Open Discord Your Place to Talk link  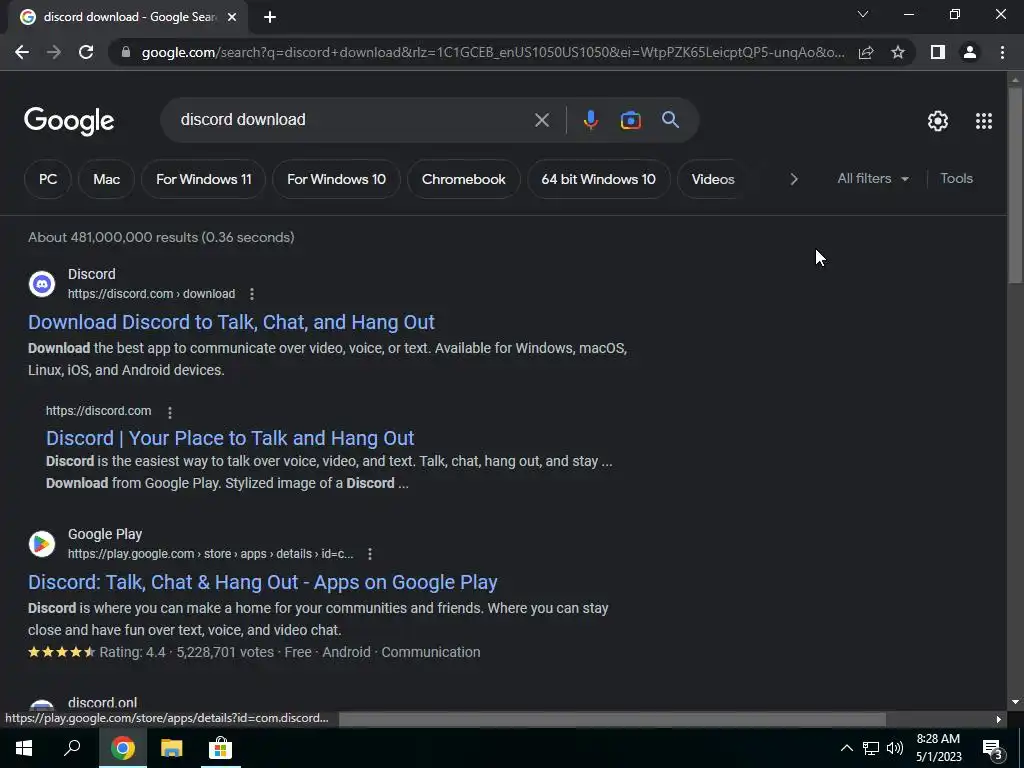[230, 438]
